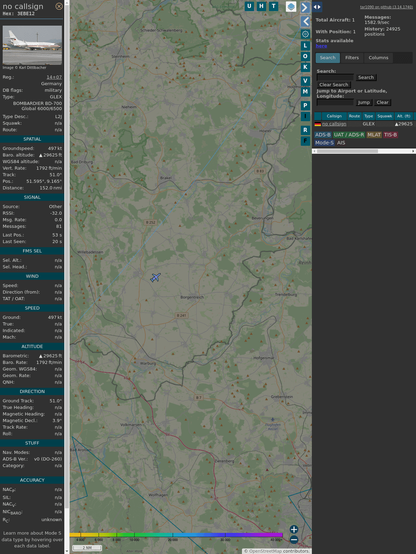Sort table by Route column header
The width and height of the screenshot is (416, 554).
click(x=354, y=116)
